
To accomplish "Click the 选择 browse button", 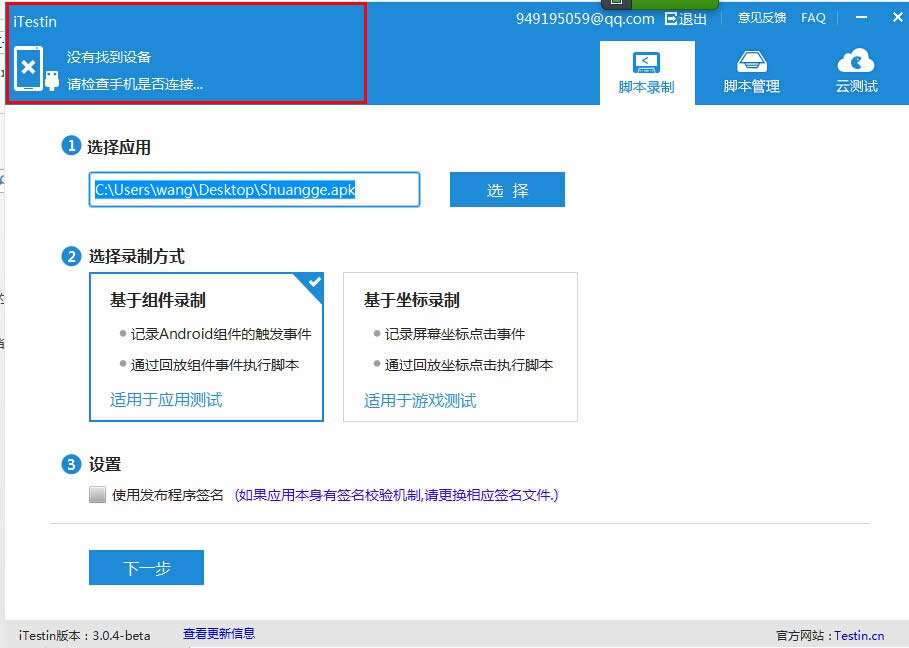I will (507, 190).
